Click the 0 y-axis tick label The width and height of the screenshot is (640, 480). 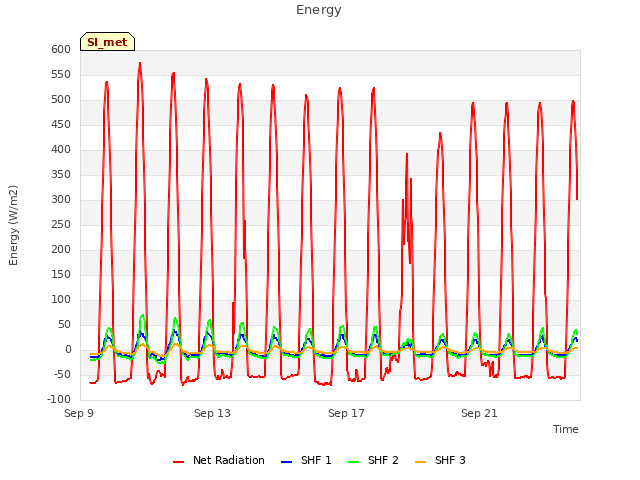(68, 349)
